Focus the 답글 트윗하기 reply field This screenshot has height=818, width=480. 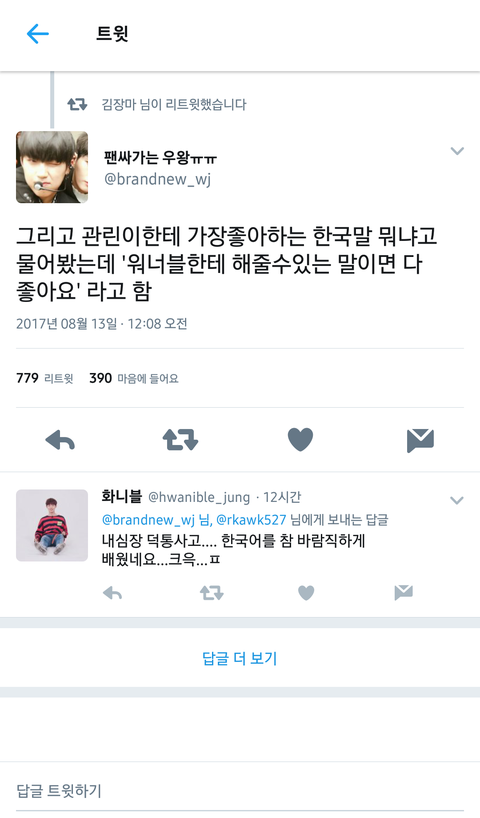pos(240,791)
